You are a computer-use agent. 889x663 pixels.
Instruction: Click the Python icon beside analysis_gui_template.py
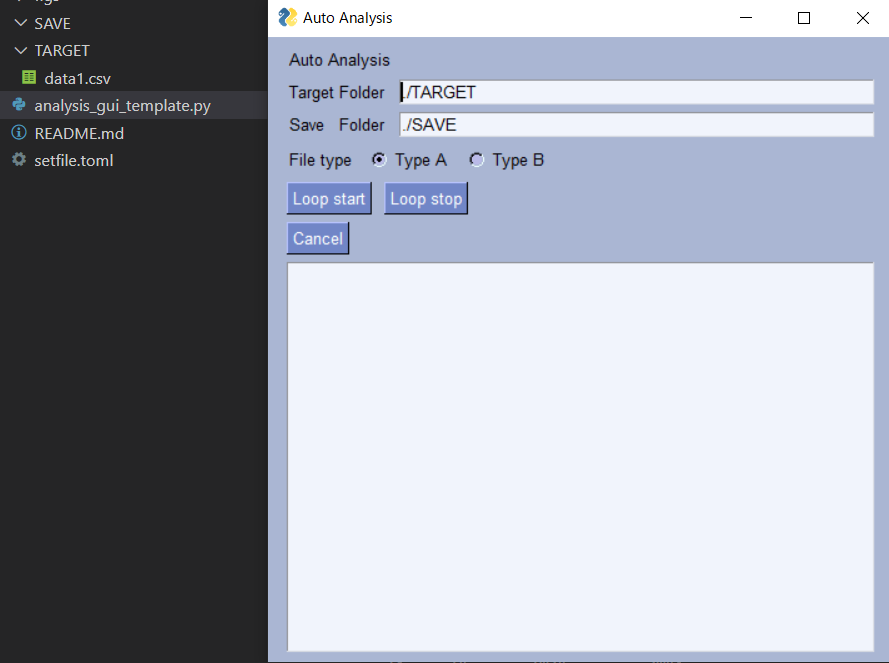[x=20, y=105]
